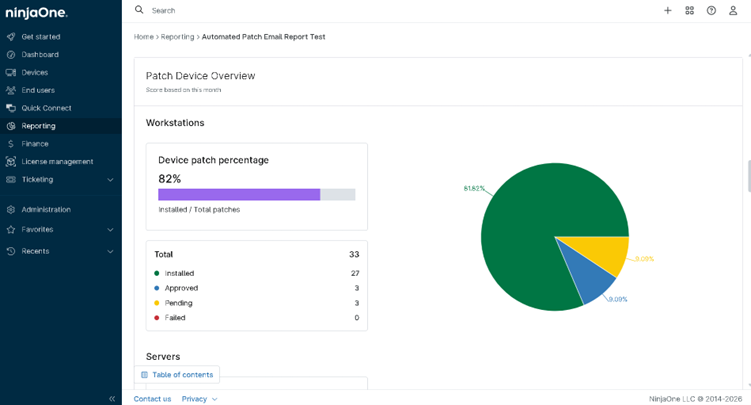
Task: Click the Dashboard gauge icon
Action: click(x=11, y=55)
